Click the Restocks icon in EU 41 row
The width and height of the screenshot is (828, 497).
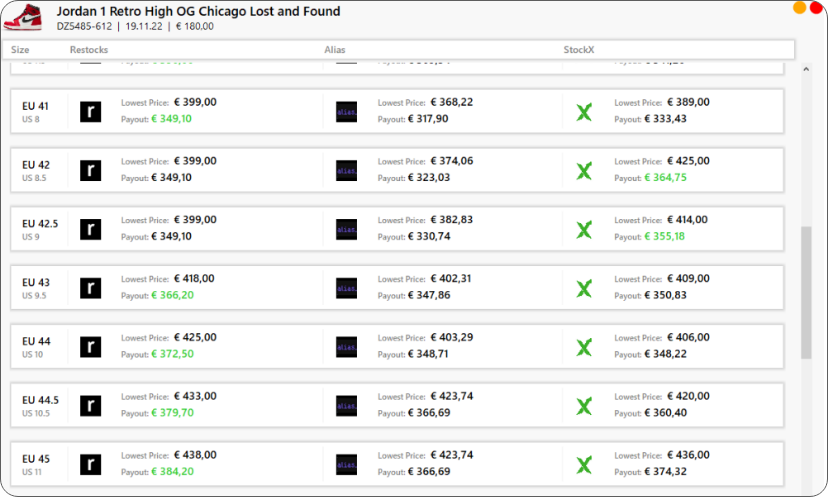point(90,111)
